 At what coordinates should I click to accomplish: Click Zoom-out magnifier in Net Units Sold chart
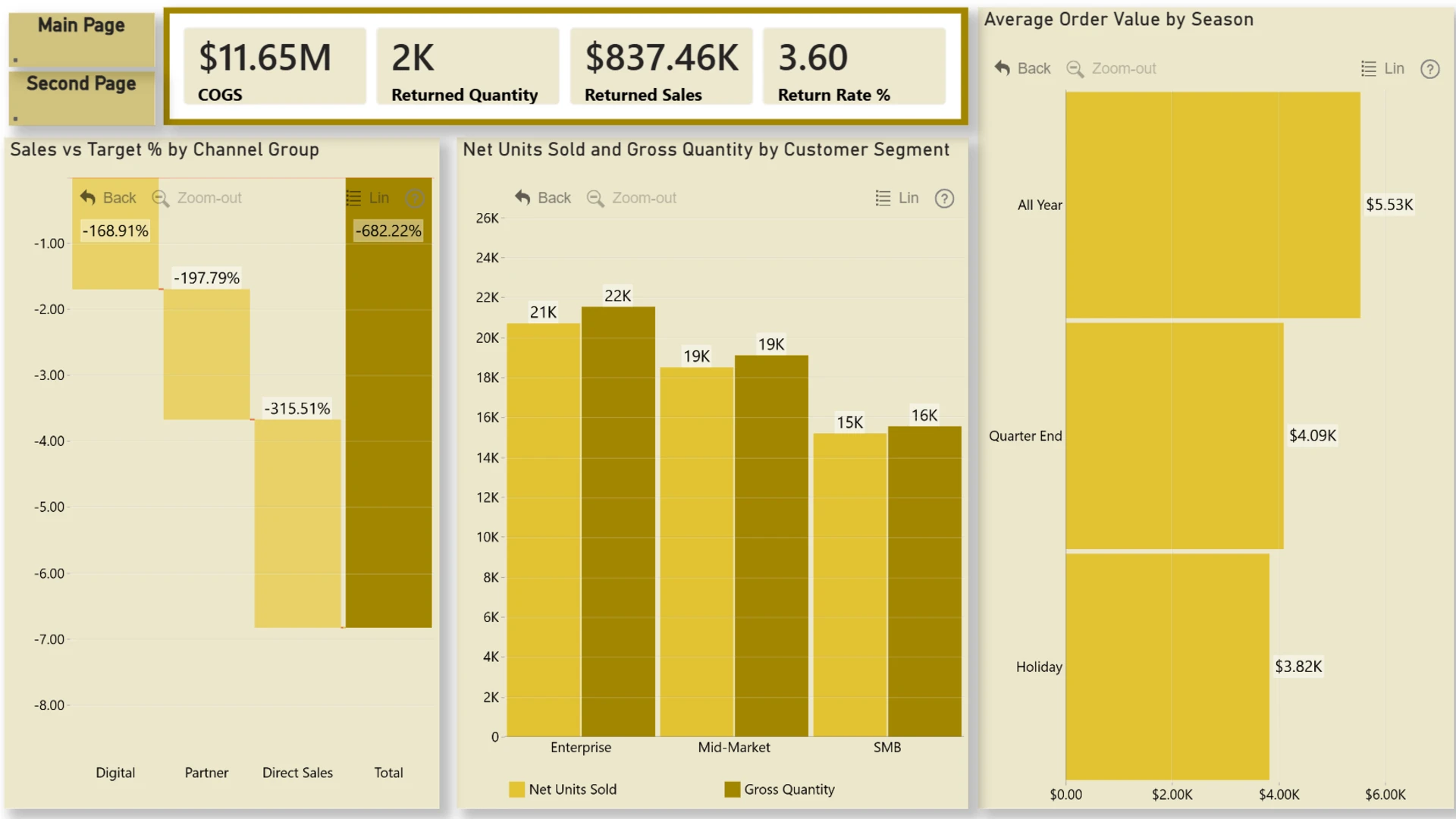click(595, 198)
